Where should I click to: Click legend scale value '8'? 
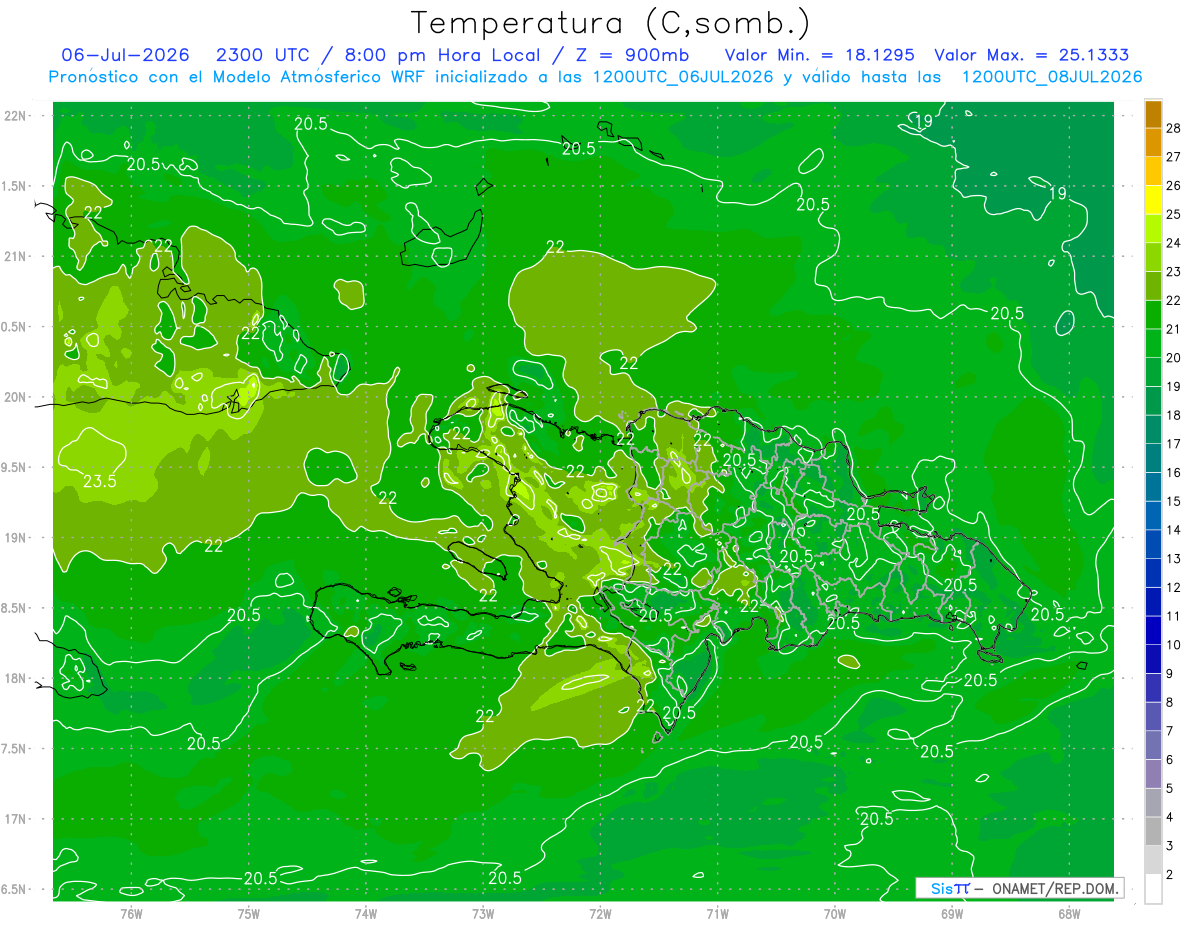(x=1170, y=702)
